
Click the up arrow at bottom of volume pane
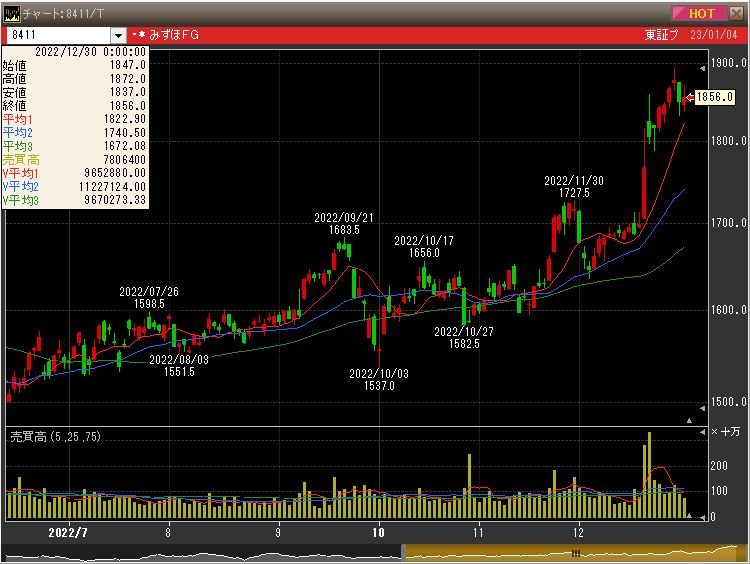[687, 515]
